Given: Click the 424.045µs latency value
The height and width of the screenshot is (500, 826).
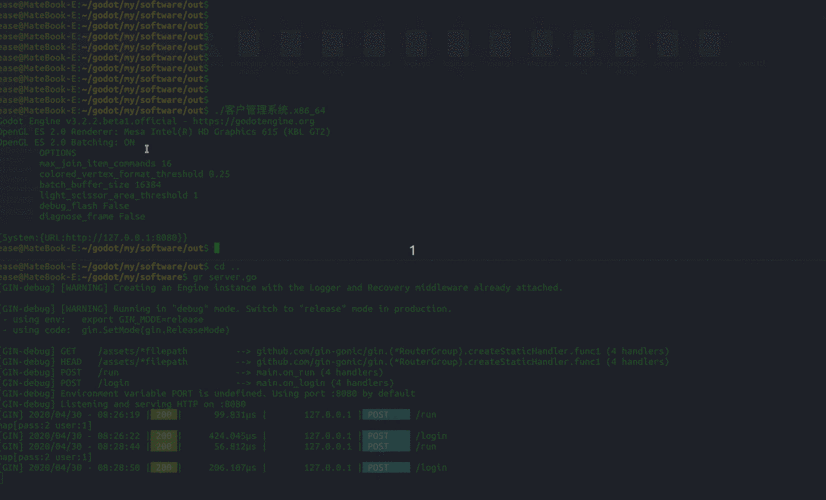Looking at the screenshot, I should [x=232, y=436].
